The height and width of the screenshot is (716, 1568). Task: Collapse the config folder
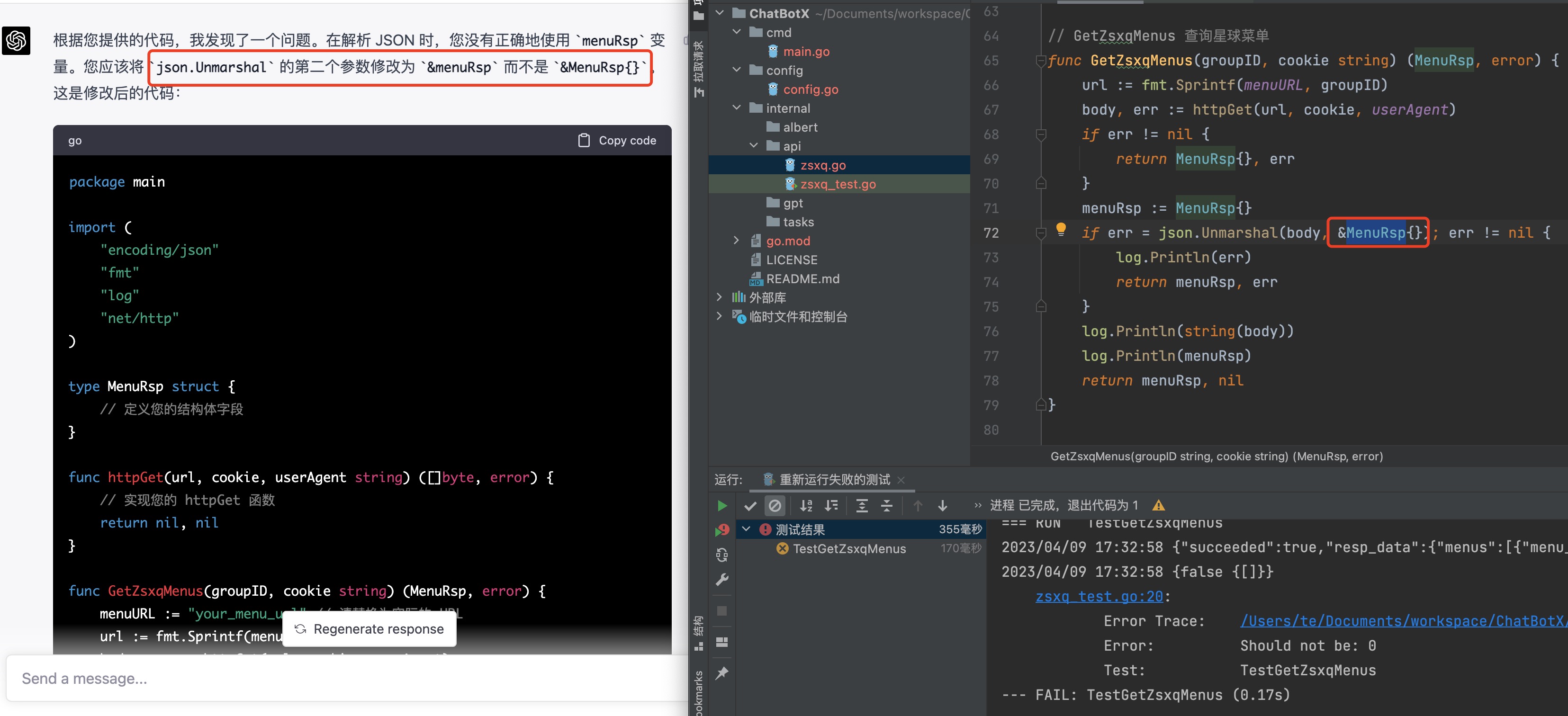pos(737,70)
